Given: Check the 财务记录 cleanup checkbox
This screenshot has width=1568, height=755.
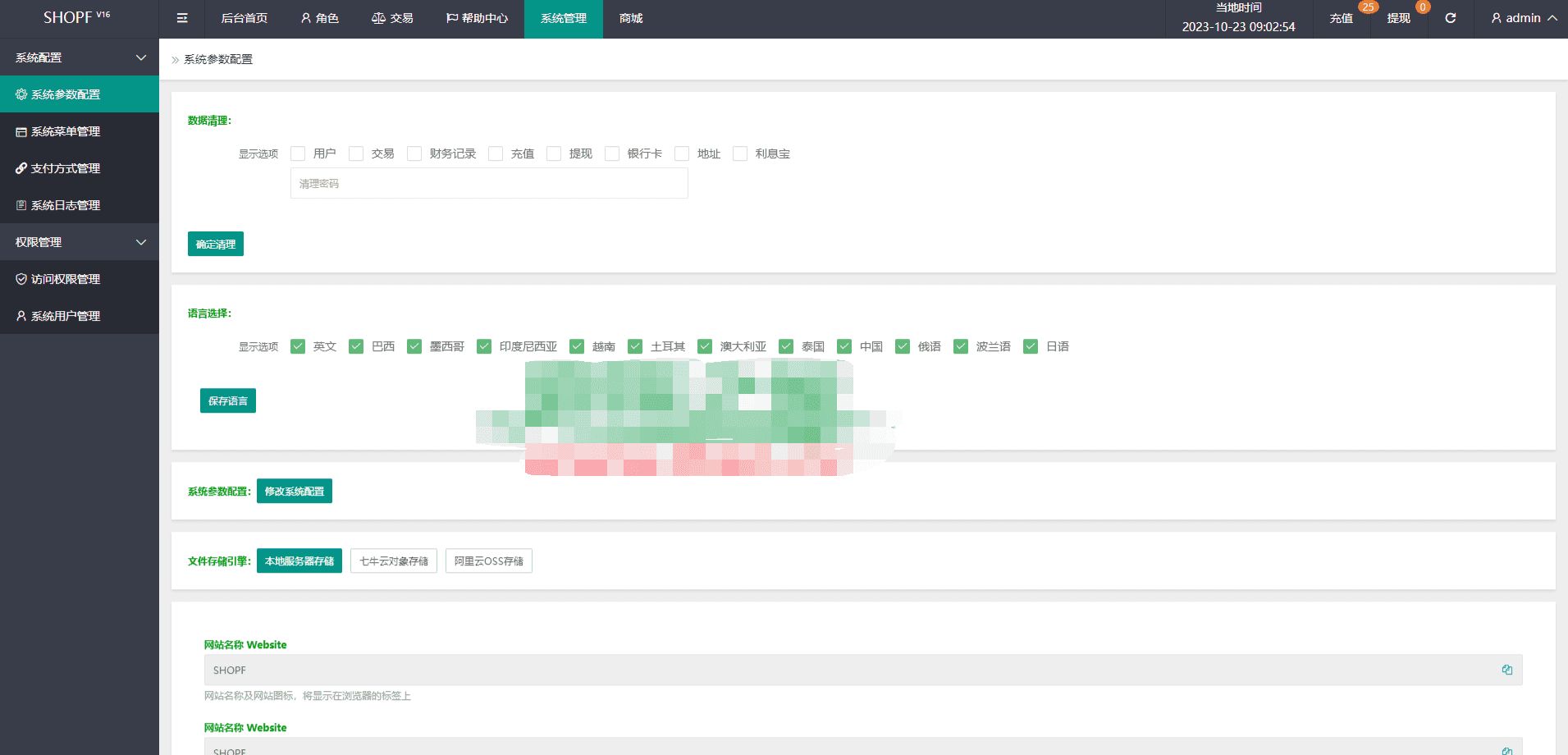Looking at the screenshot, I should click(x=414, y=153).
